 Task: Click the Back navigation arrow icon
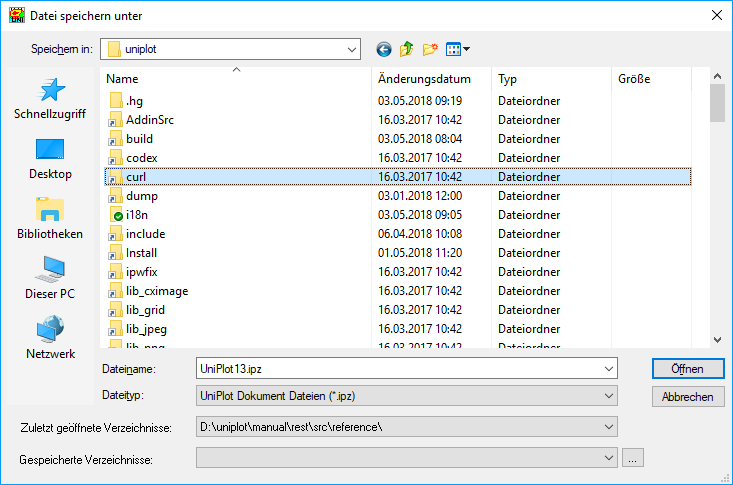(x=384, y=49)
